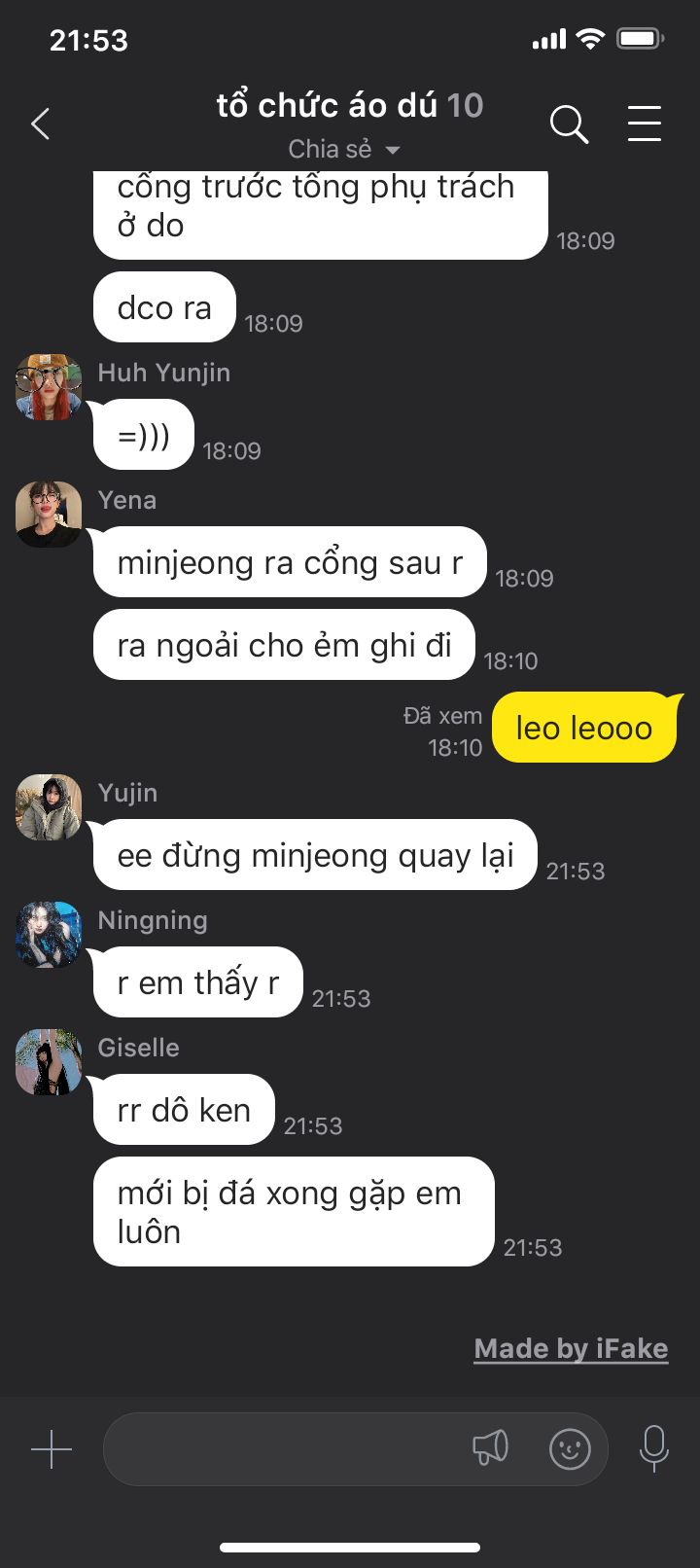Follow the Made by iFake link
This screenshot has height=1568, width=700.
[571, 1348]
